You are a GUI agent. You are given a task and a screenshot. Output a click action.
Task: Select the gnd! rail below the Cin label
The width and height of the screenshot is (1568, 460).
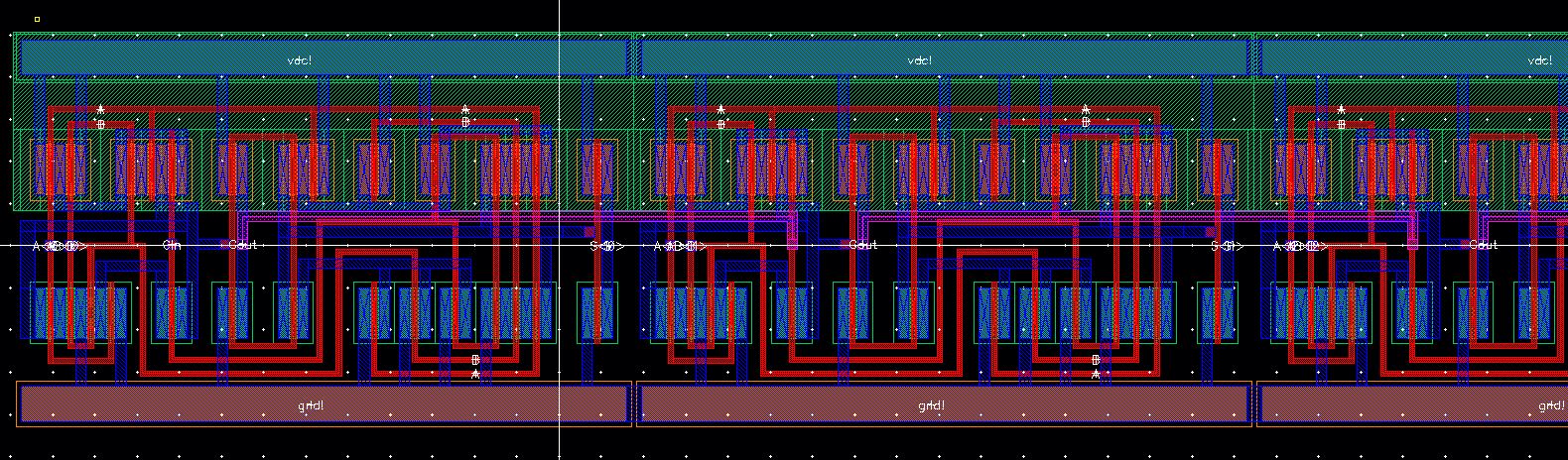325,404
